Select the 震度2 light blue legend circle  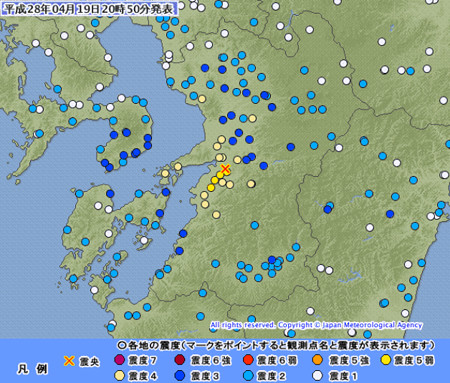coord(248,376)
